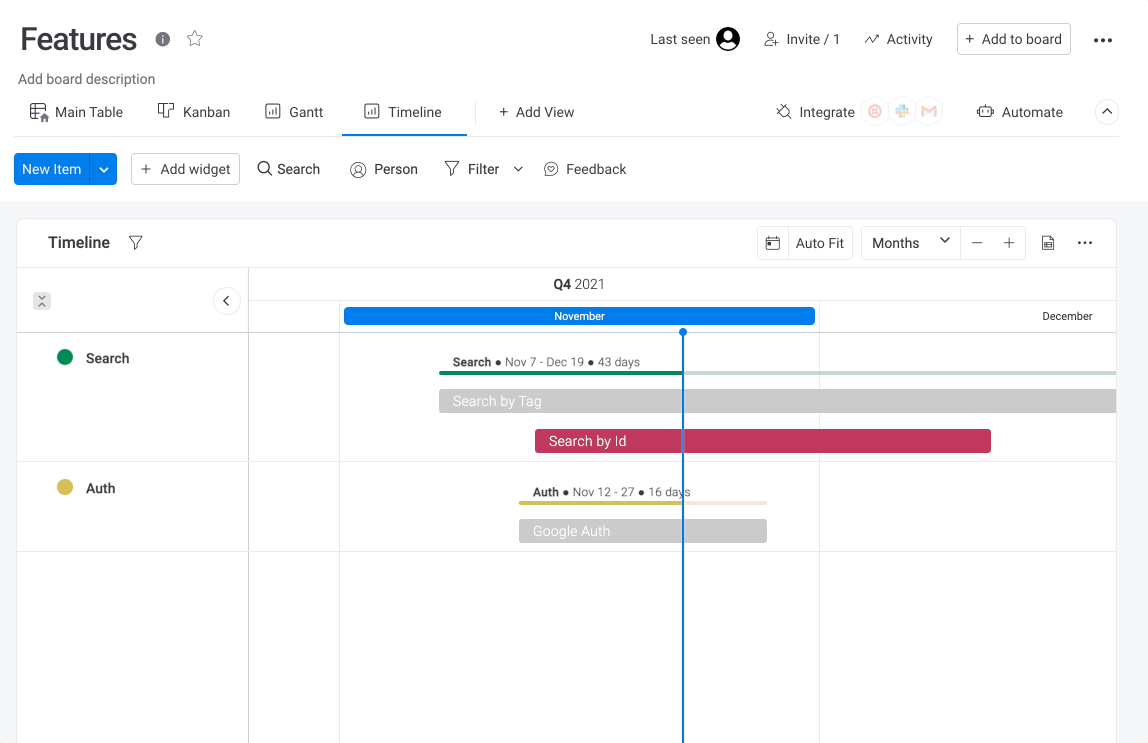Viewport: 1148px width, 743px height.
Task: Zoom out the timeline with minus
Action: tap(977, 243)
